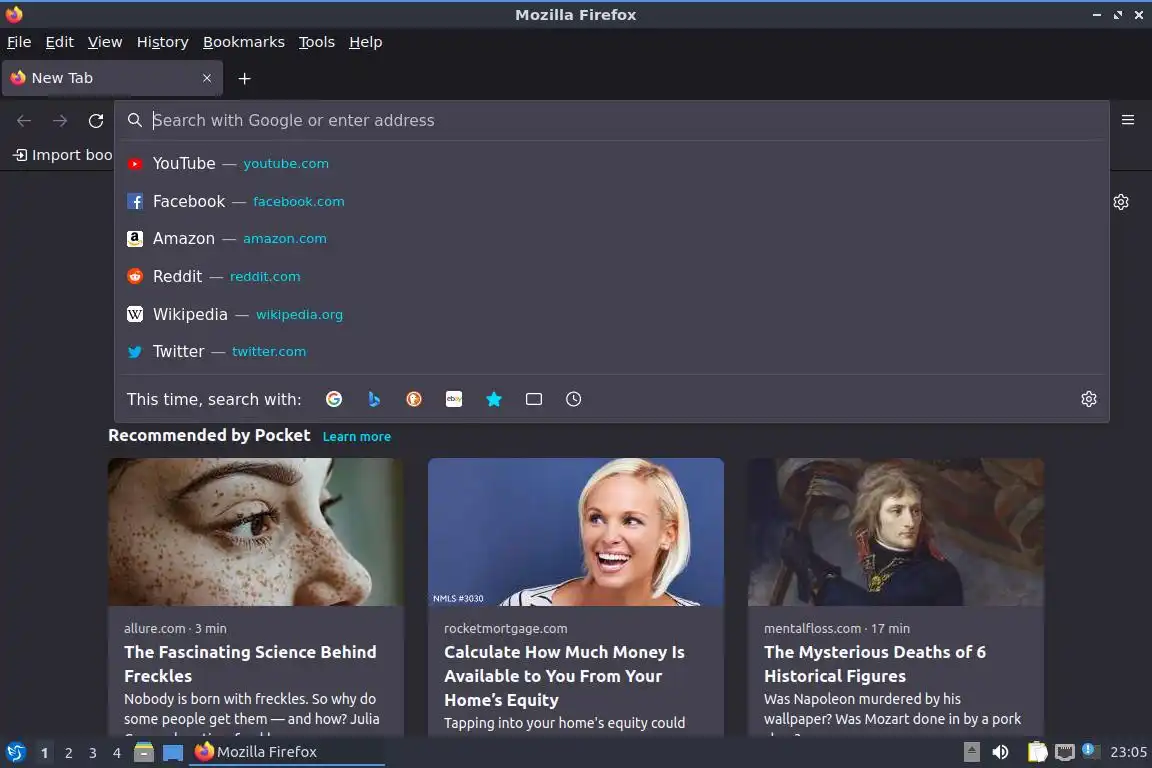Open new tab page personalize gear

click(x=1120, y=202)
